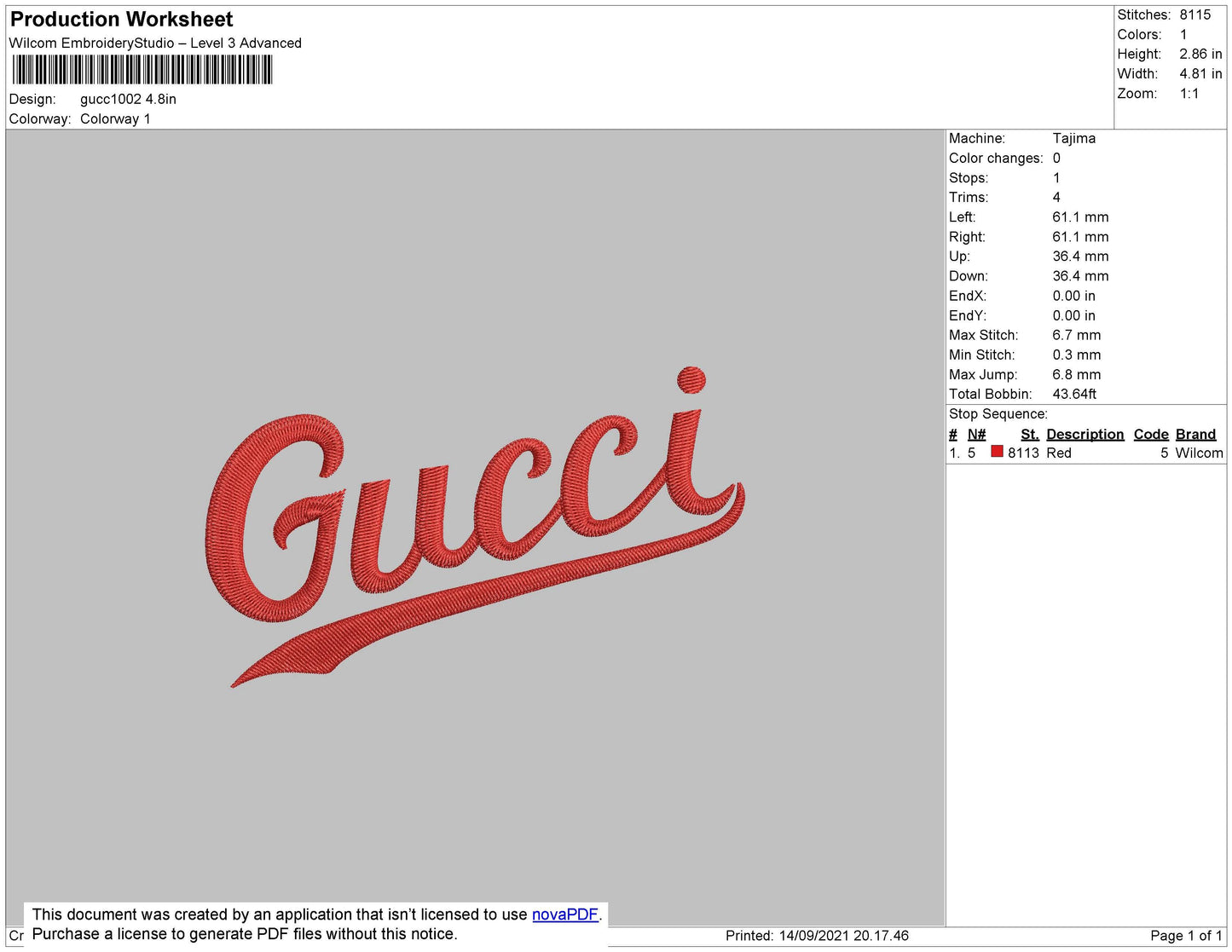Select the Down value '36.4 mm'

(1080, 276)
